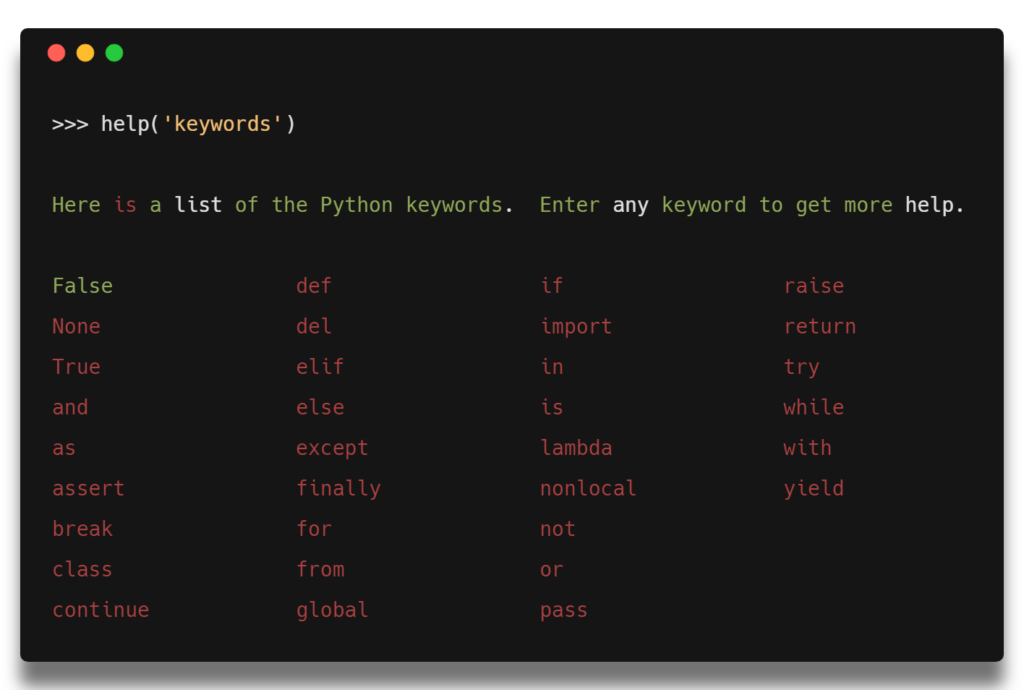Select the 'nonlocal' keyword
The image size is (1024, 690).
[x=588, y=489]
